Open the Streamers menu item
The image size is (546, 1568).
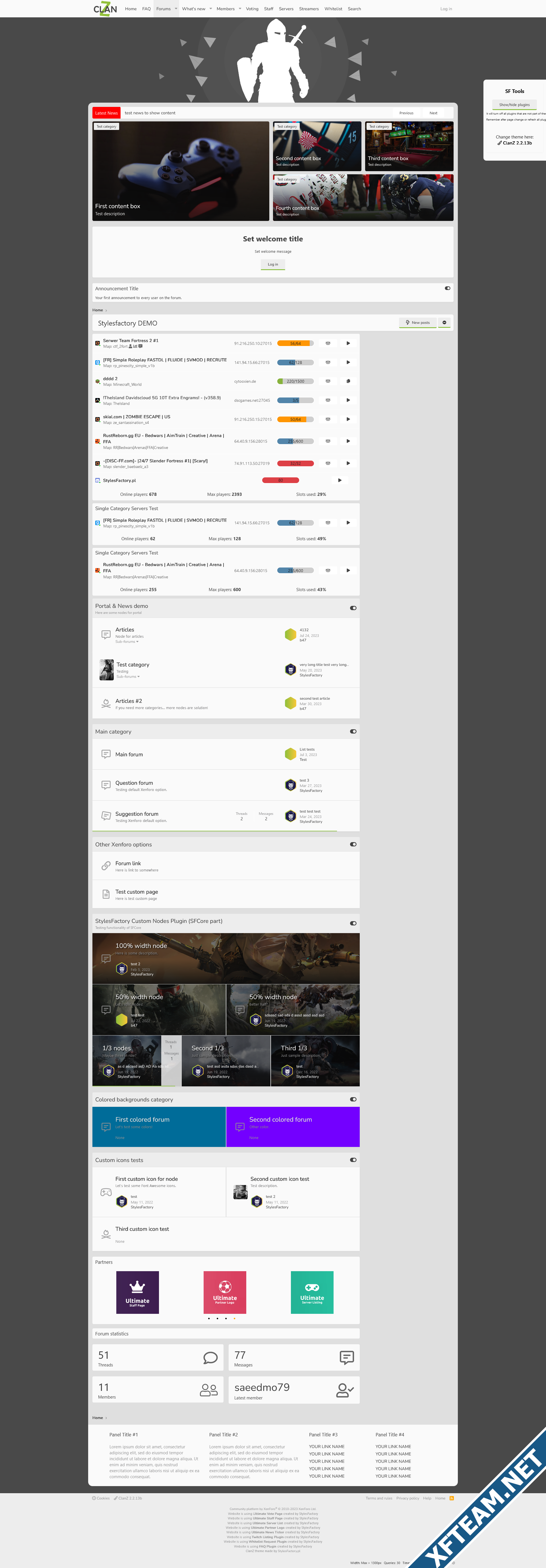click(x=309, y=9)
